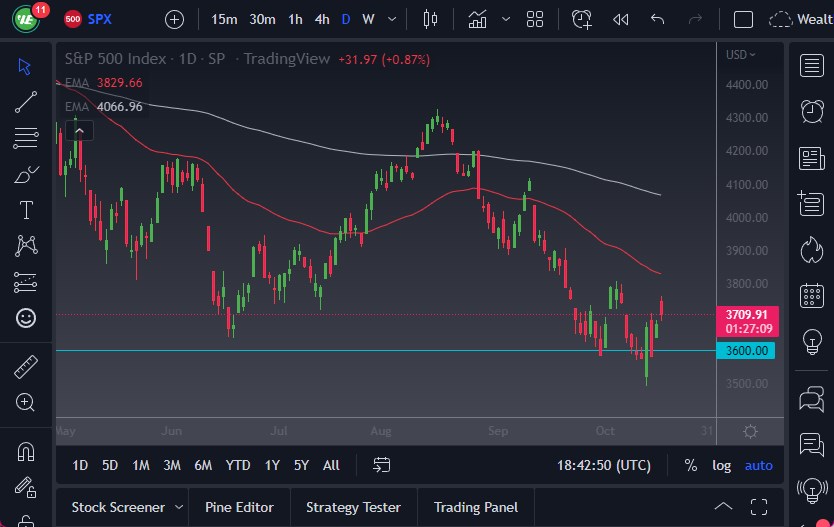834x527 pixels.
Task: Open the candlestick chart style picker
Action: coord(431,19)
